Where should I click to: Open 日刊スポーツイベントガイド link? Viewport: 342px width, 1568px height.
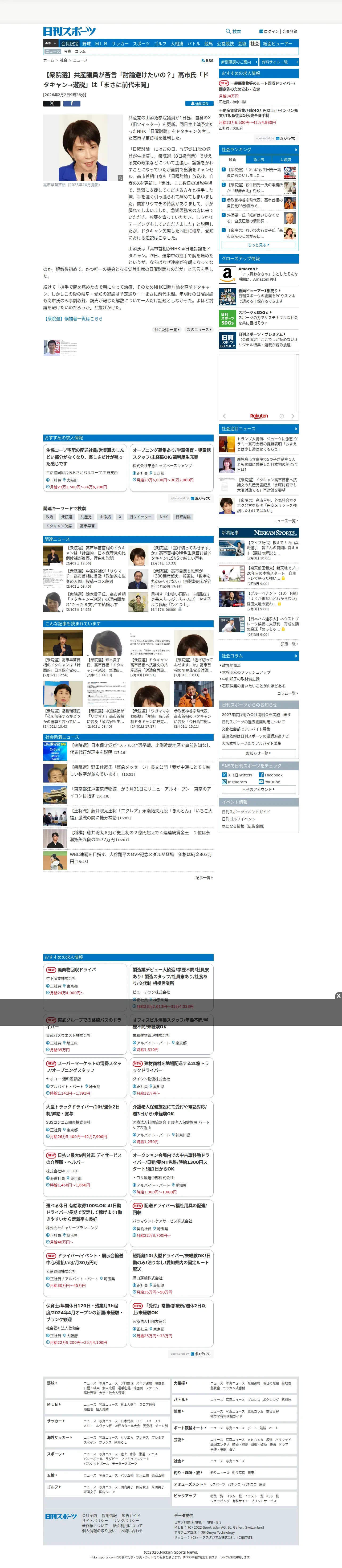(246, 812)
